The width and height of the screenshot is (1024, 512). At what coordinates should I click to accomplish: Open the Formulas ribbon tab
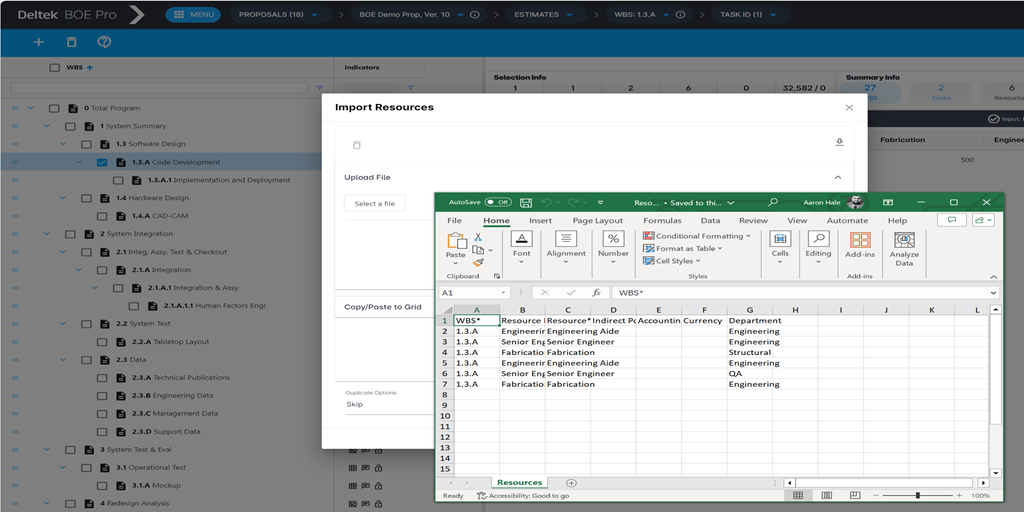point(662,220)
